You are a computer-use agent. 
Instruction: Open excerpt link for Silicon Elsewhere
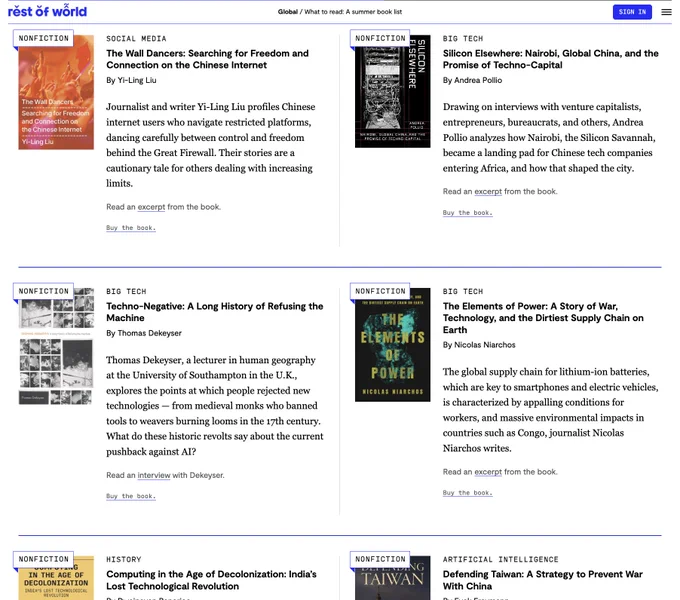pyautogui.click(x=488, y=192)
